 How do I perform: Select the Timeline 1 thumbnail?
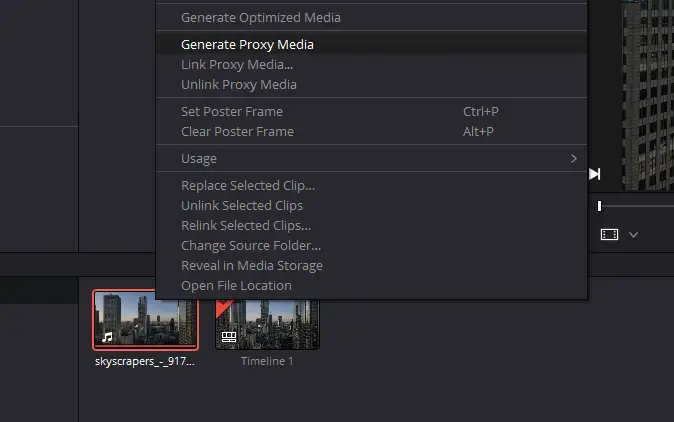pyautogui.click(x=267, y=324)
